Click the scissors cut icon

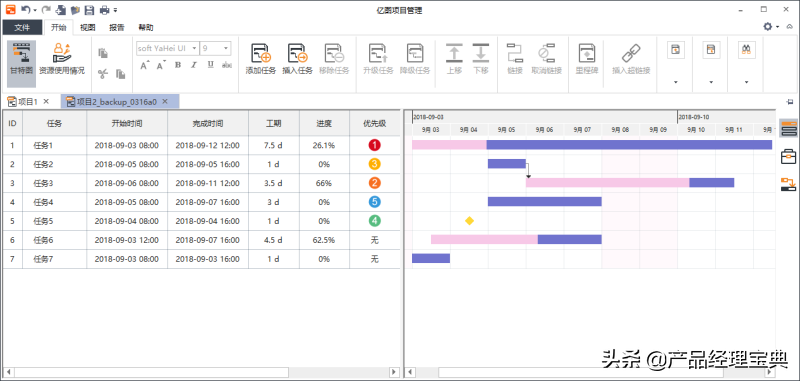coord(103,74)
